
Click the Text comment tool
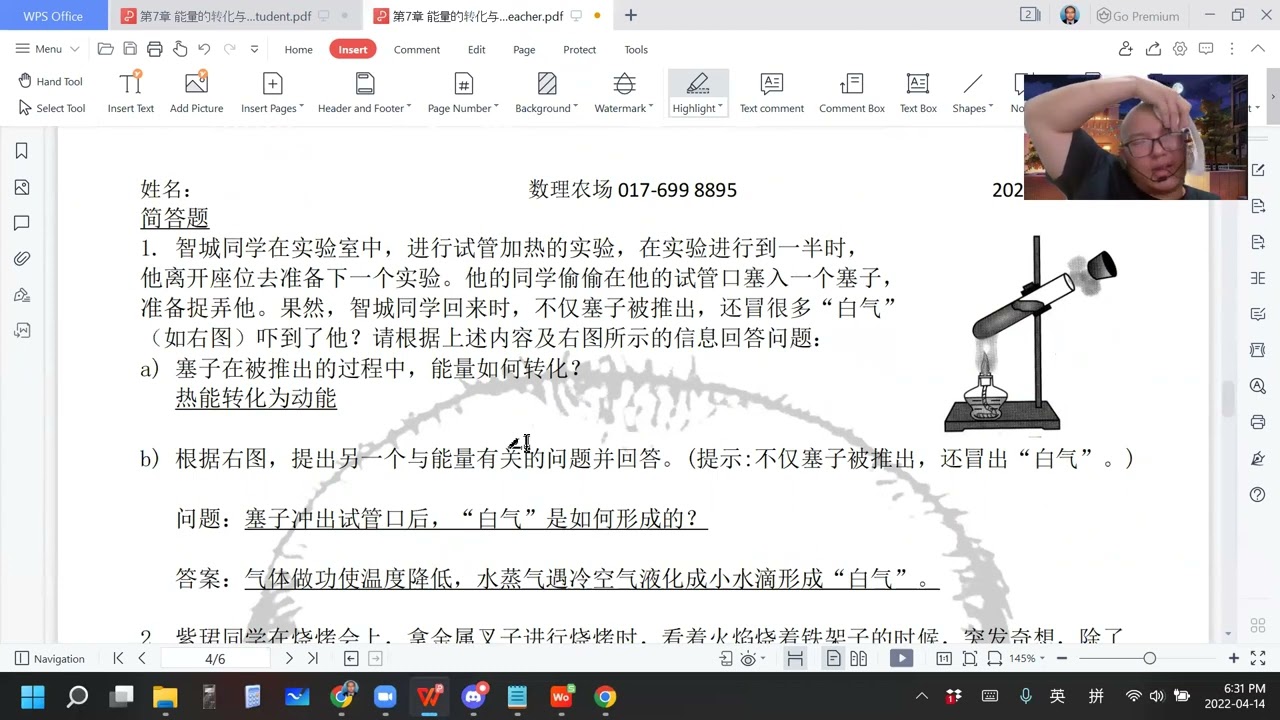[x=771, y=93]
